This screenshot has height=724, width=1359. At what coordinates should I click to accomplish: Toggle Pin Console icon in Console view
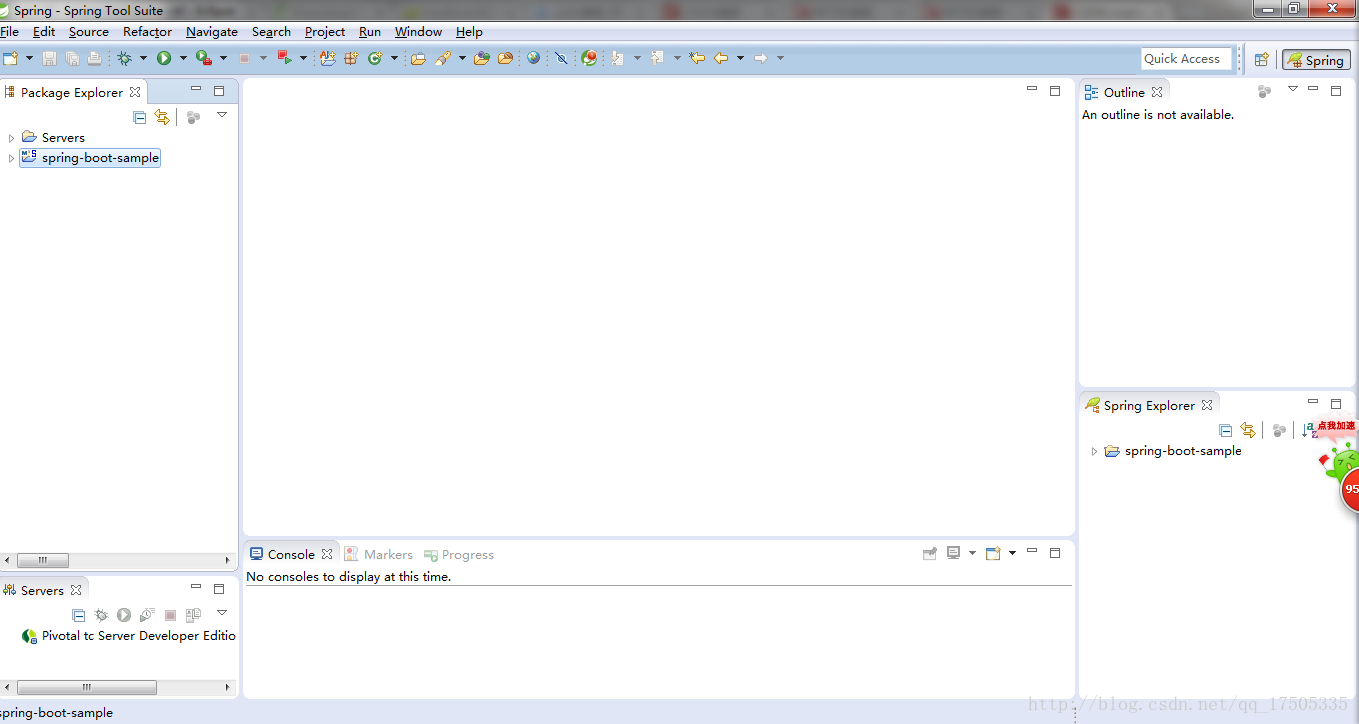[930, 553]
